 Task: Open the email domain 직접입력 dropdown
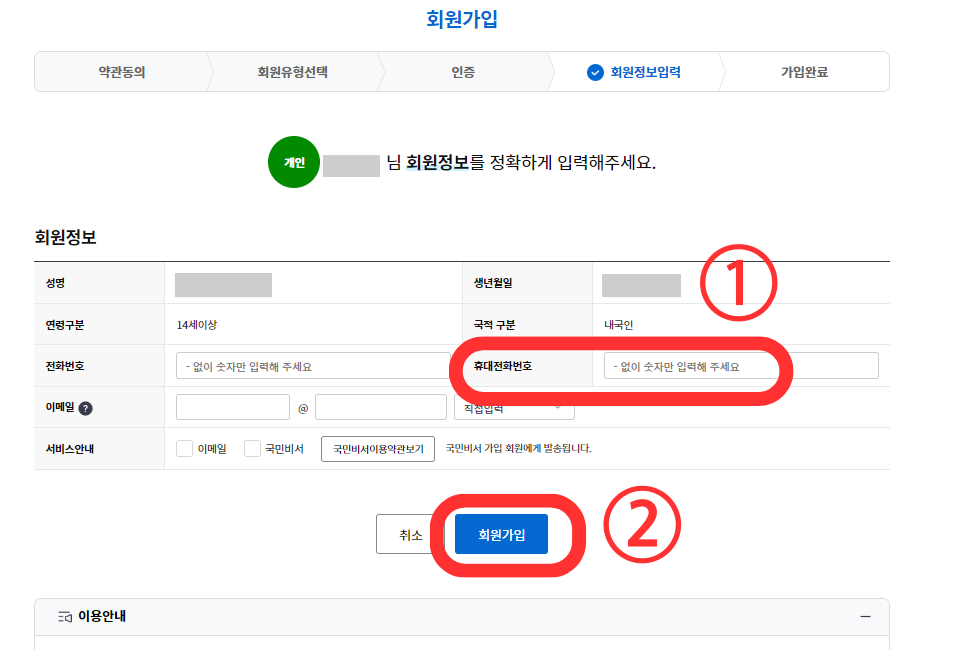(514, 409)
